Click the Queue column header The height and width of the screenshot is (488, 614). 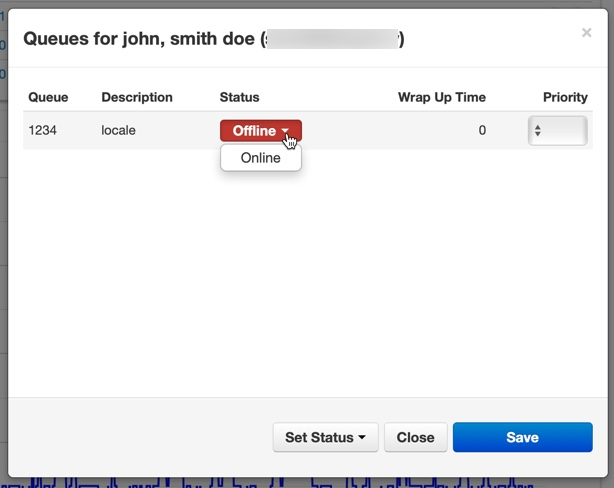(x=48, y=97)
